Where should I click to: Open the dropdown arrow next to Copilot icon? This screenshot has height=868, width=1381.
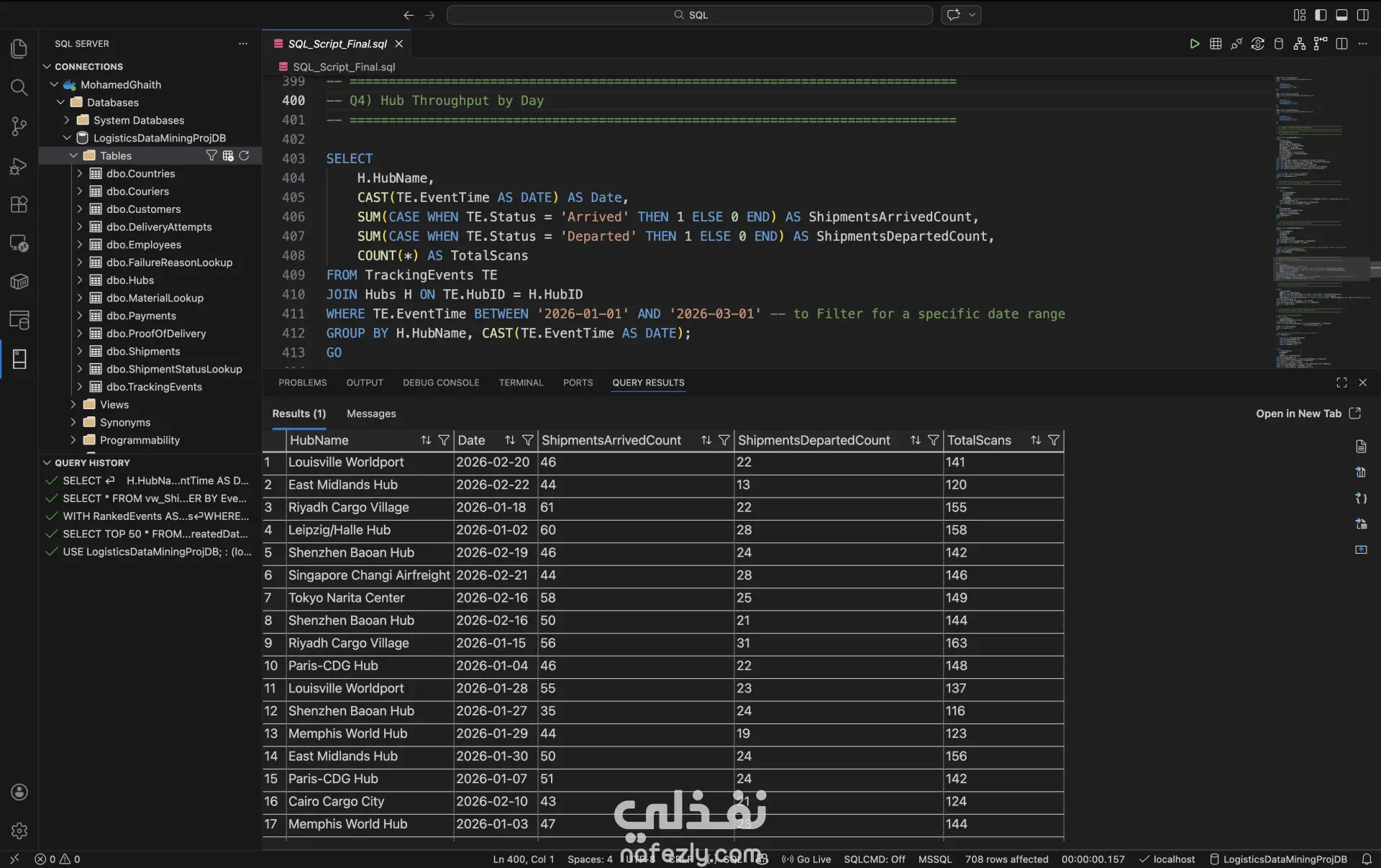(x=972, y=14)
